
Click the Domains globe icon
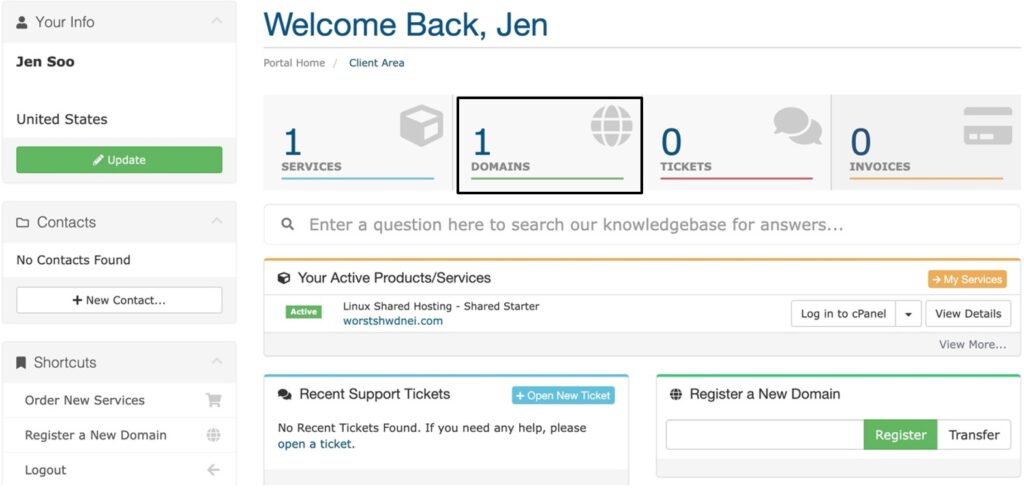612,125
